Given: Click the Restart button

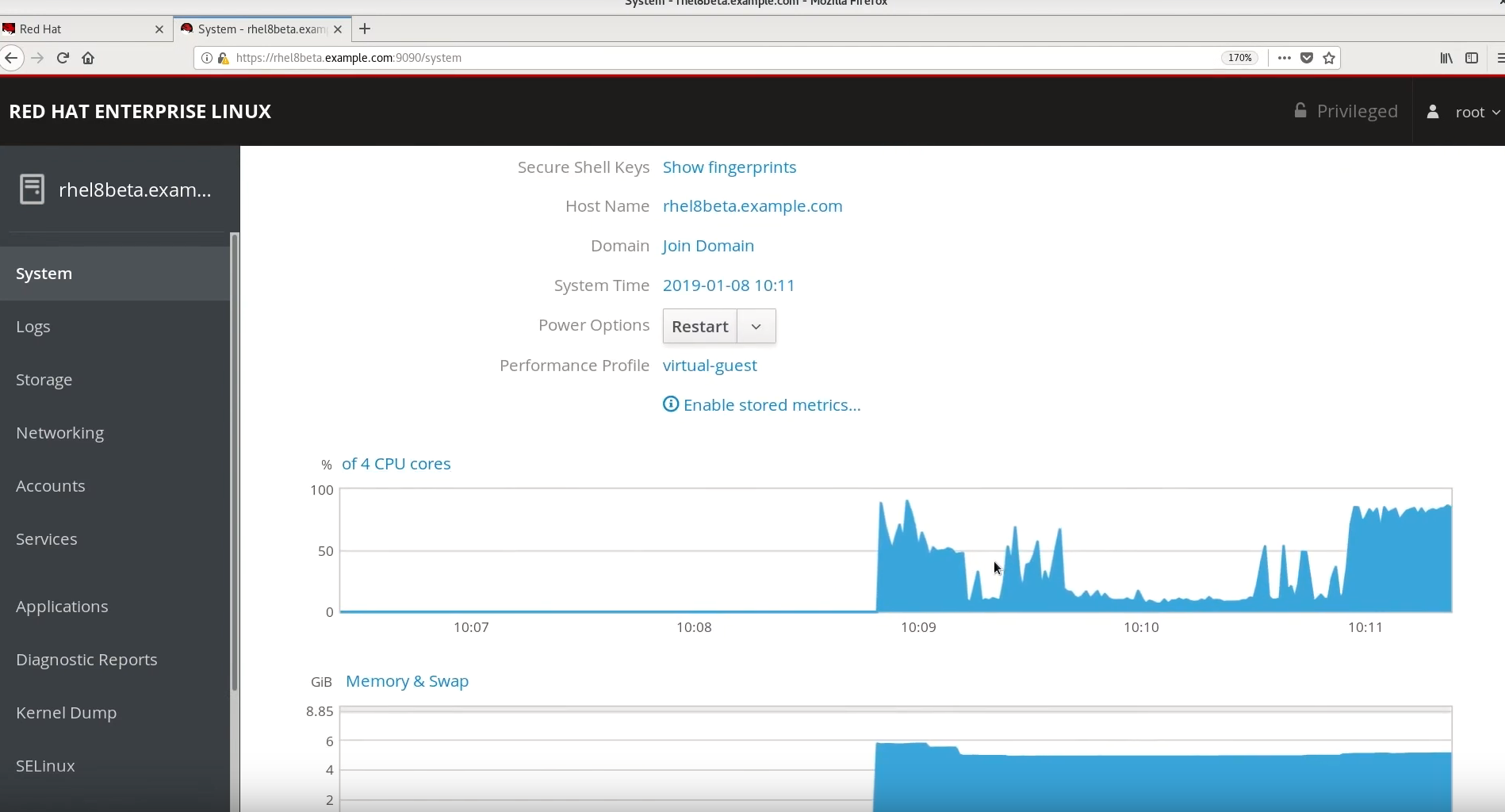Looking at the screenshot, I should (x=700, y=327).
